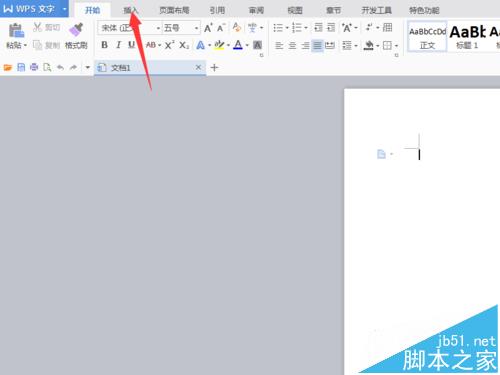The width and height of the screenshot is (500, 375).
Task: Click the Format Painter brush icon
Action: pyautogui.click(x=76, y=30)
